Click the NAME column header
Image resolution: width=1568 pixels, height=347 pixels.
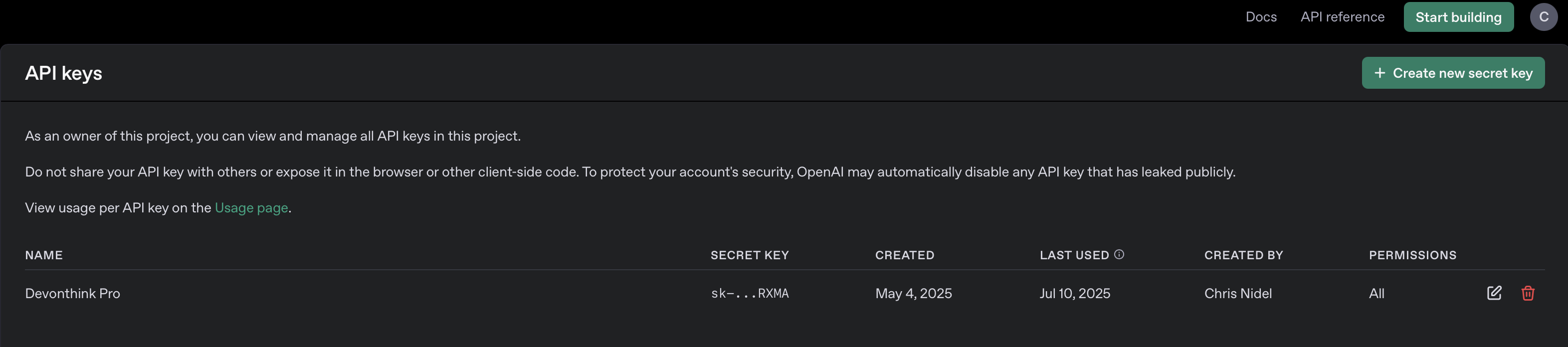44,255
